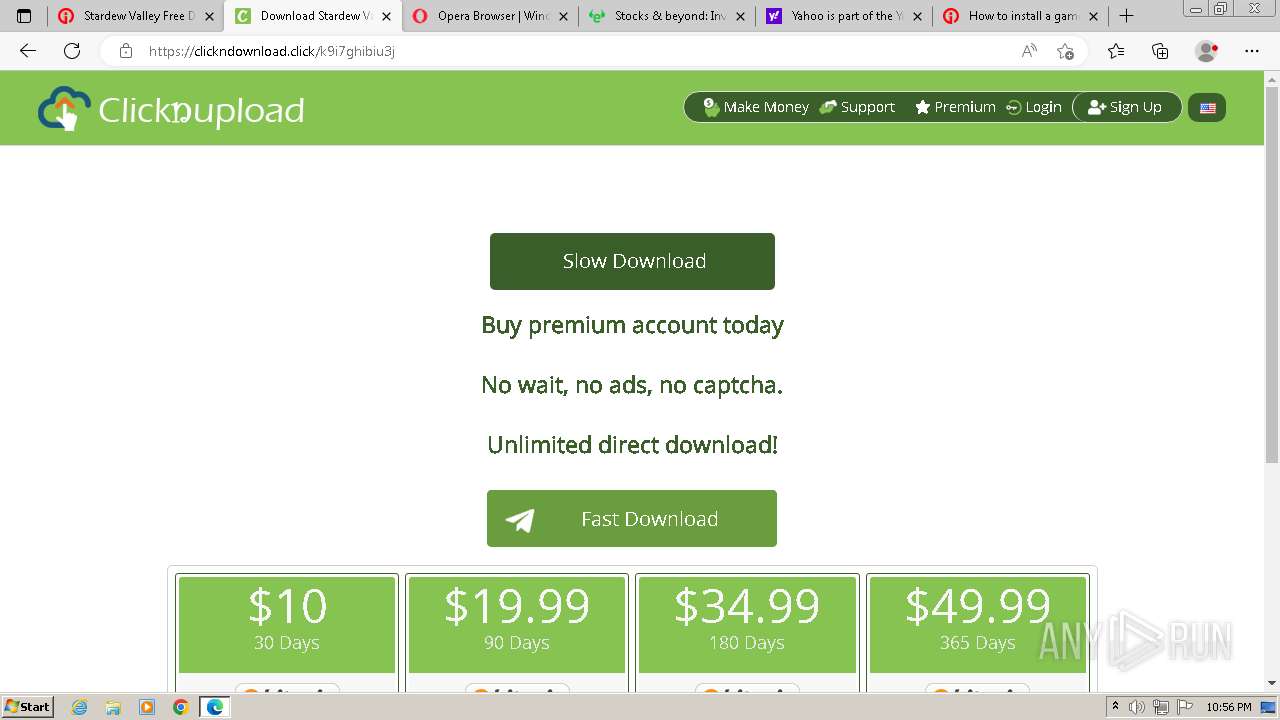
Task: Add this page to favorites
Action: pyautogui.click(x=1066, y=51)
